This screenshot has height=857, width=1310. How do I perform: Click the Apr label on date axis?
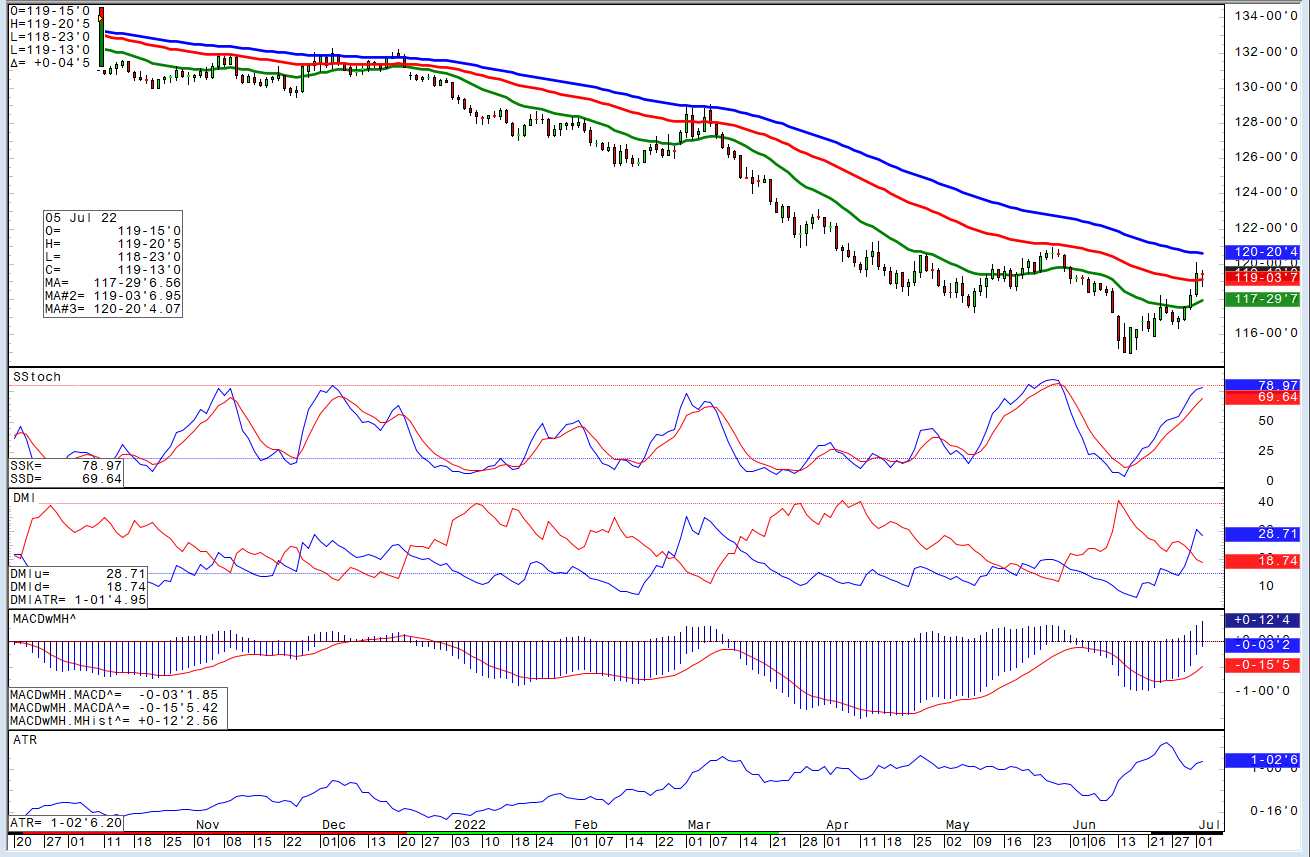coord(837,825)
